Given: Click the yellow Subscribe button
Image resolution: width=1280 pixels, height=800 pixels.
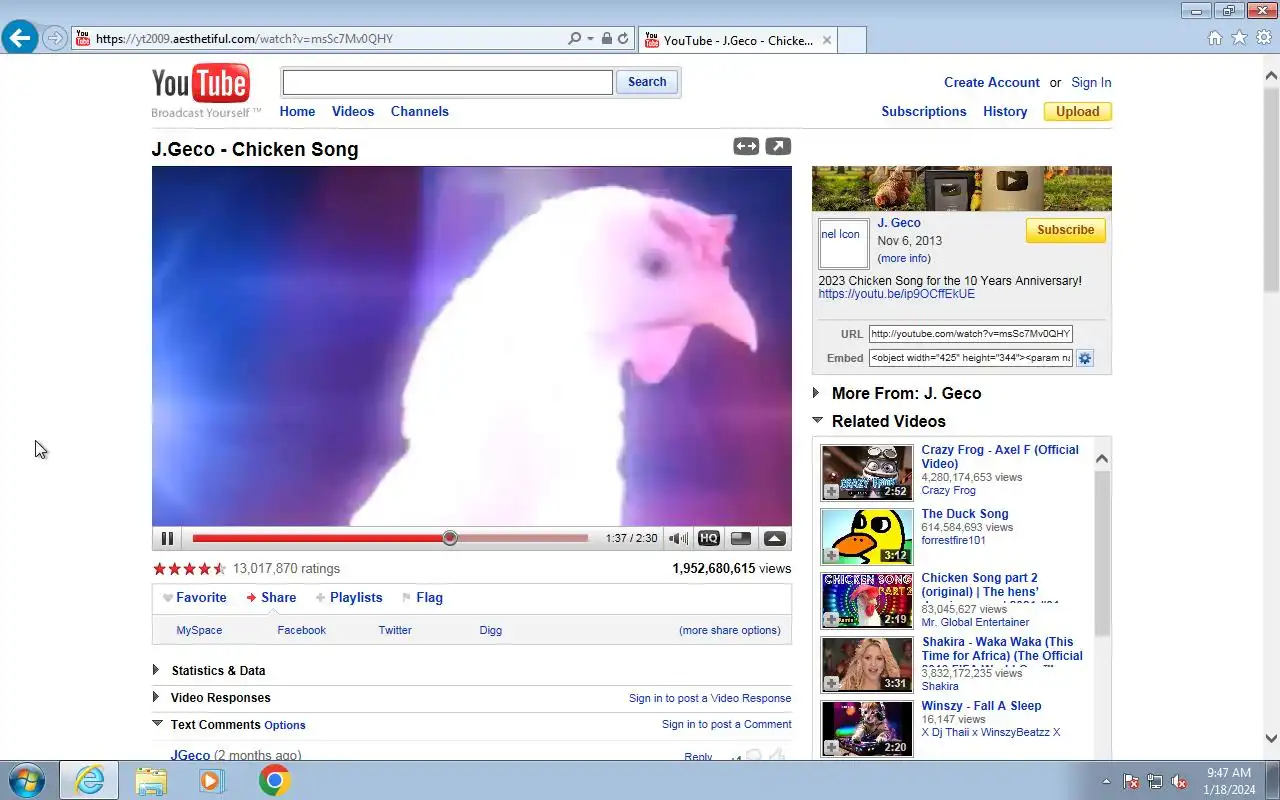Looking at the screenshot, I should pos(1066,230).
